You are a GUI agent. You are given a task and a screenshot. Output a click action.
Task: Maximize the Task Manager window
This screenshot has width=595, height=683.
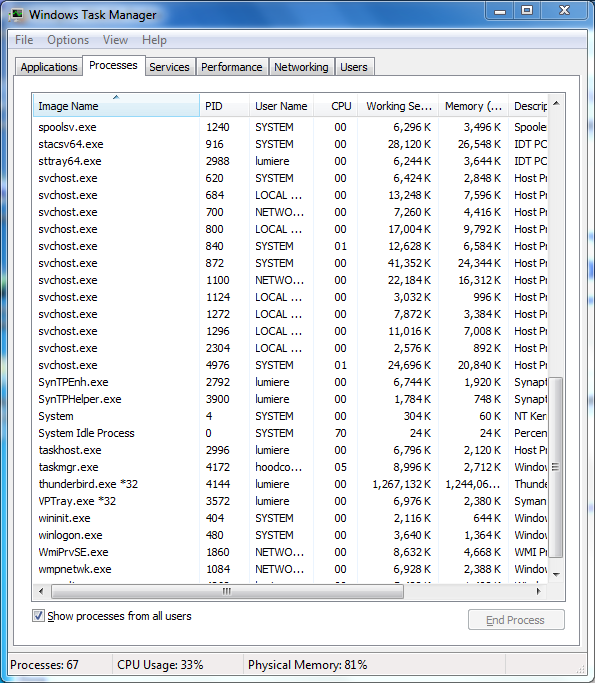click(527, 10)
